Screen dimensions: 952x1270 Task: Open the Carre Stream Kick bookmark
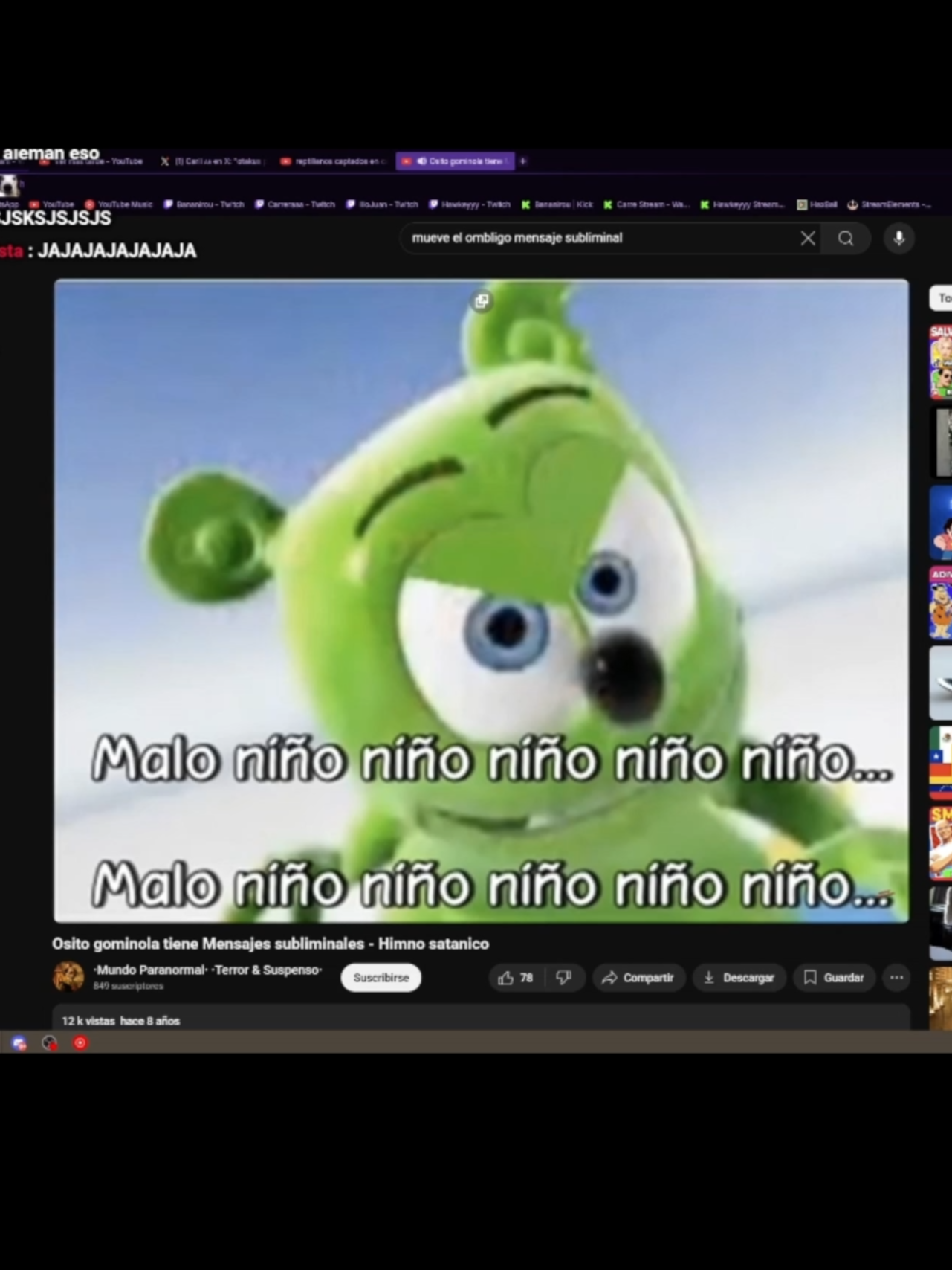(x=647, y=204)
